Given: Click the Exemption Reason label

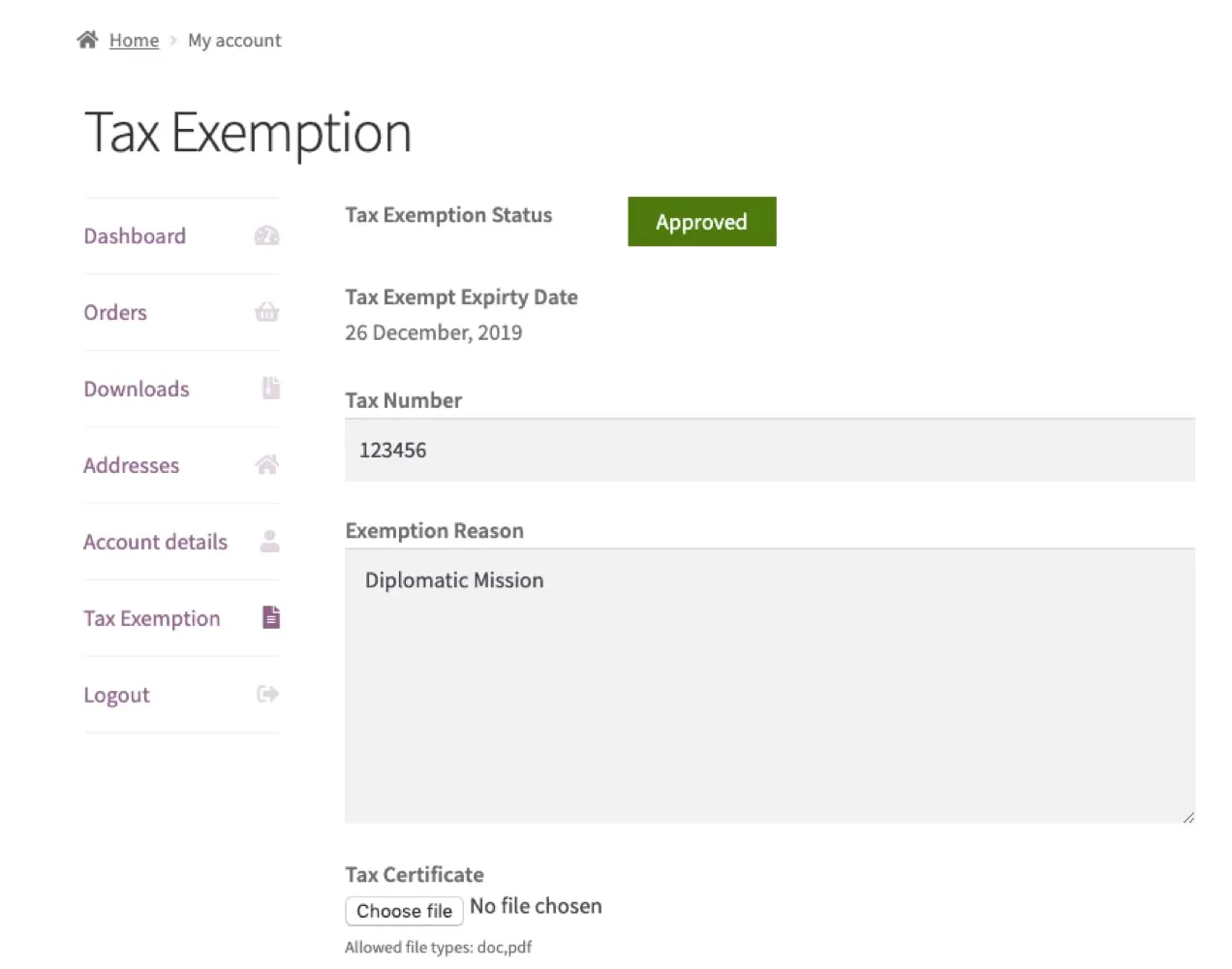Looking at the screenshot, I should [434, 531].
